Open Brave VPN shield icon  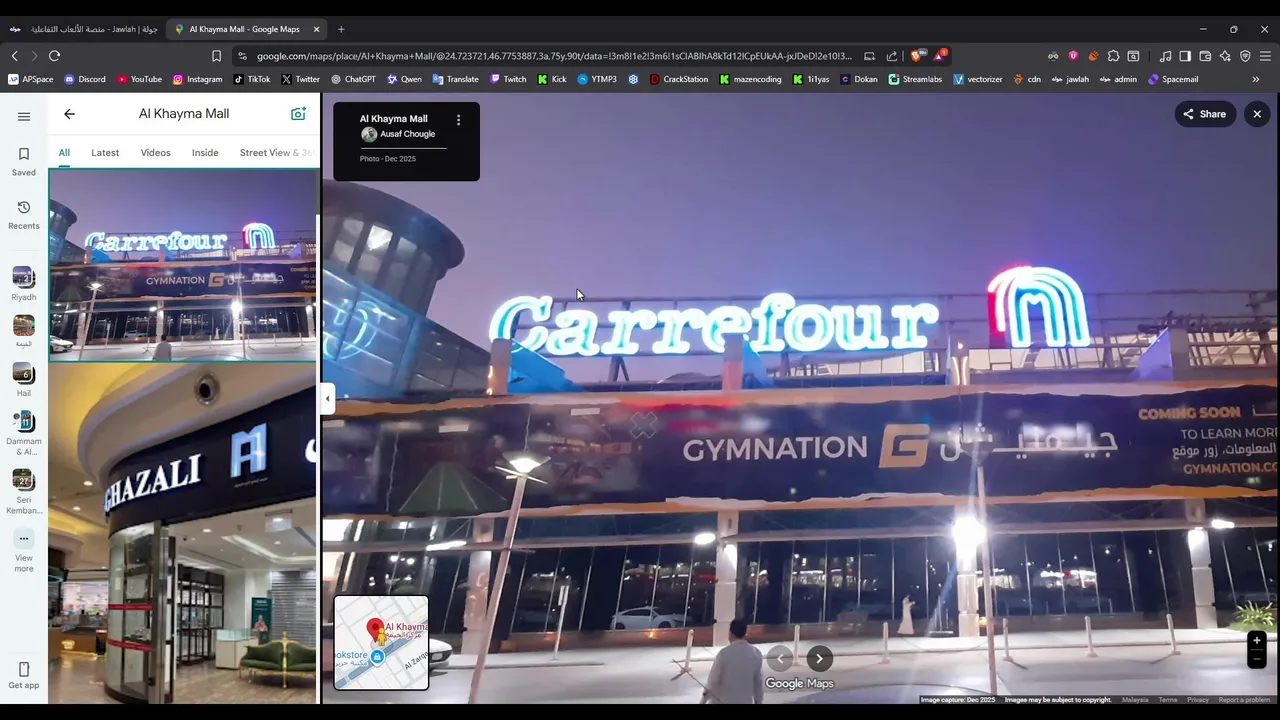(1245, 56)
